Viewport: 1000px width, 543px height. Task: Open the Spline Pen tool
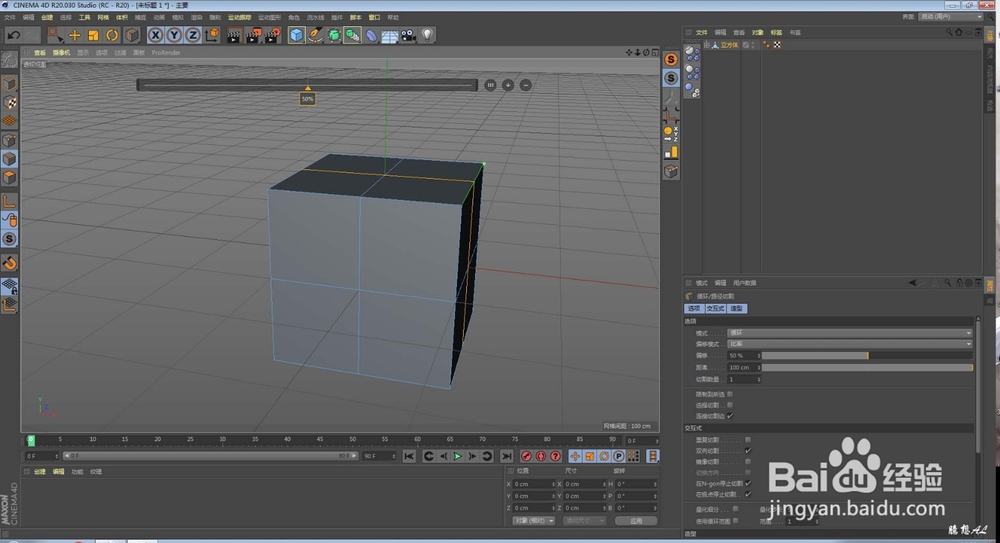coord(315,35)
